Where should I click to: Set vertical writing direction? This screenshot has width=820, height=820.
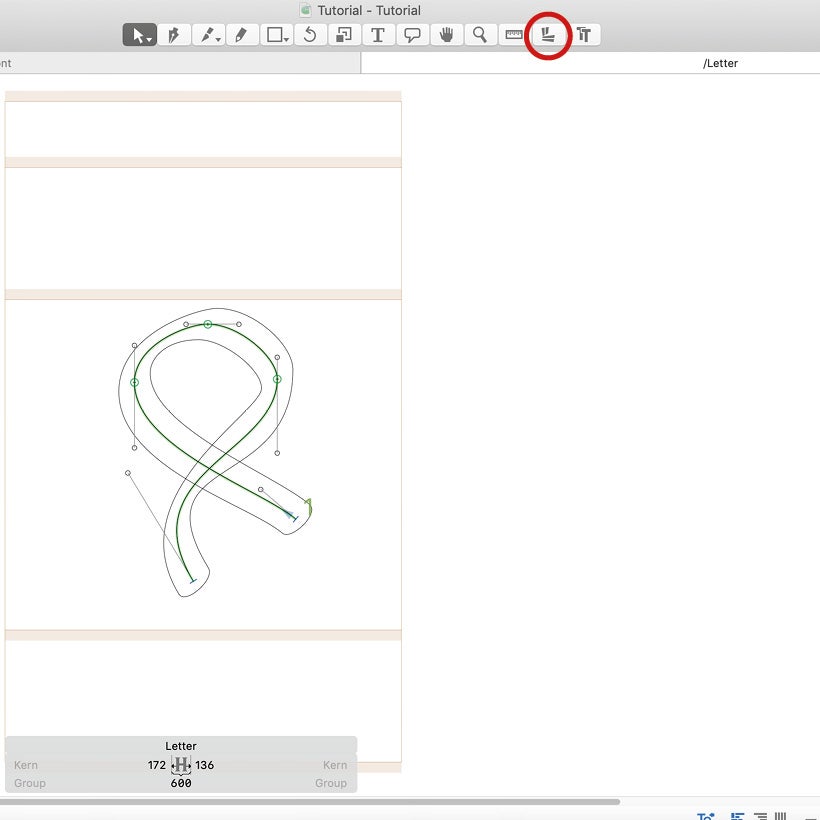pos(780,816)
